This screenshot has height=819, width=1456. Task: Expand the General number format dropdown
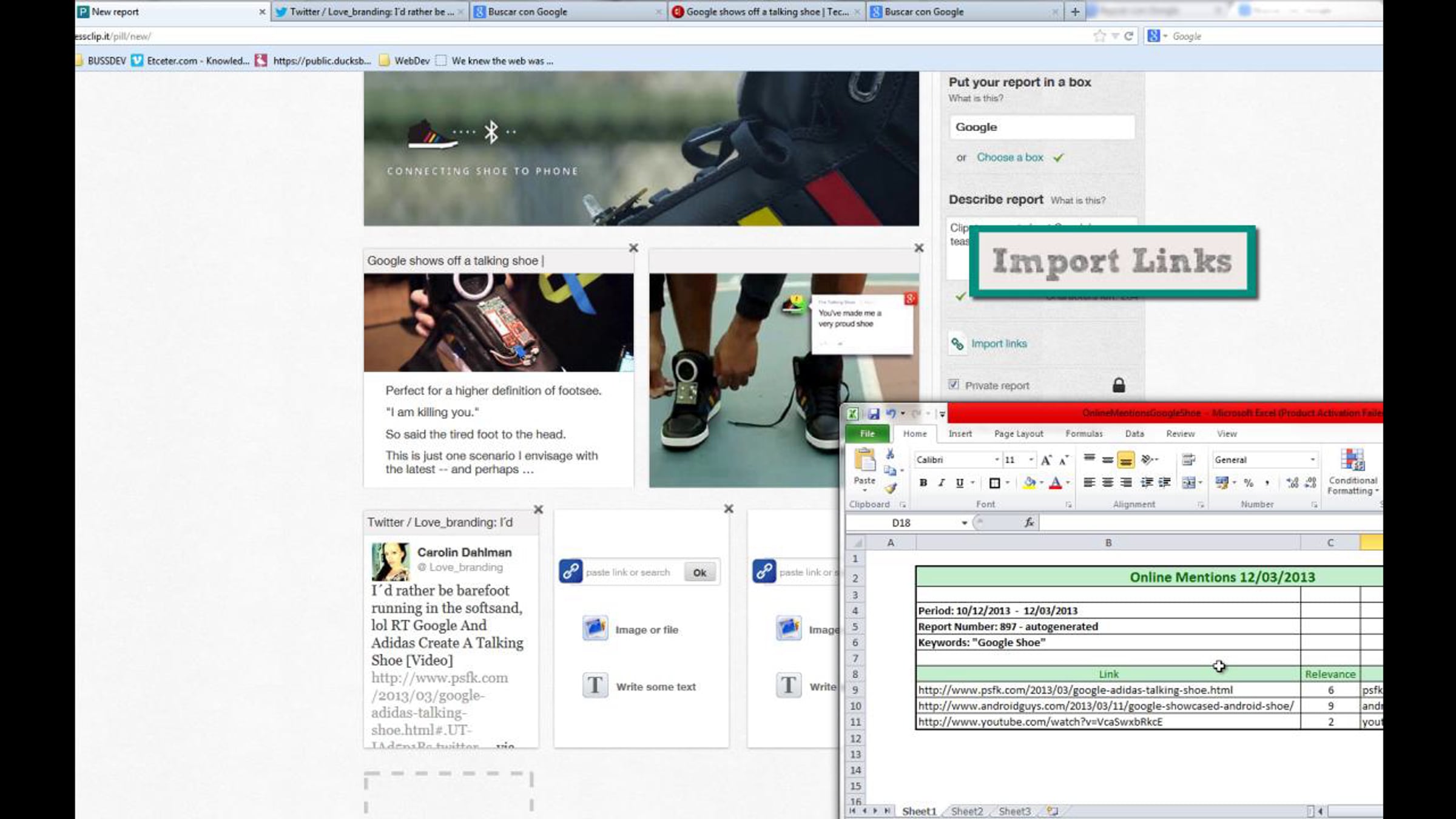tap(1312, 460)
